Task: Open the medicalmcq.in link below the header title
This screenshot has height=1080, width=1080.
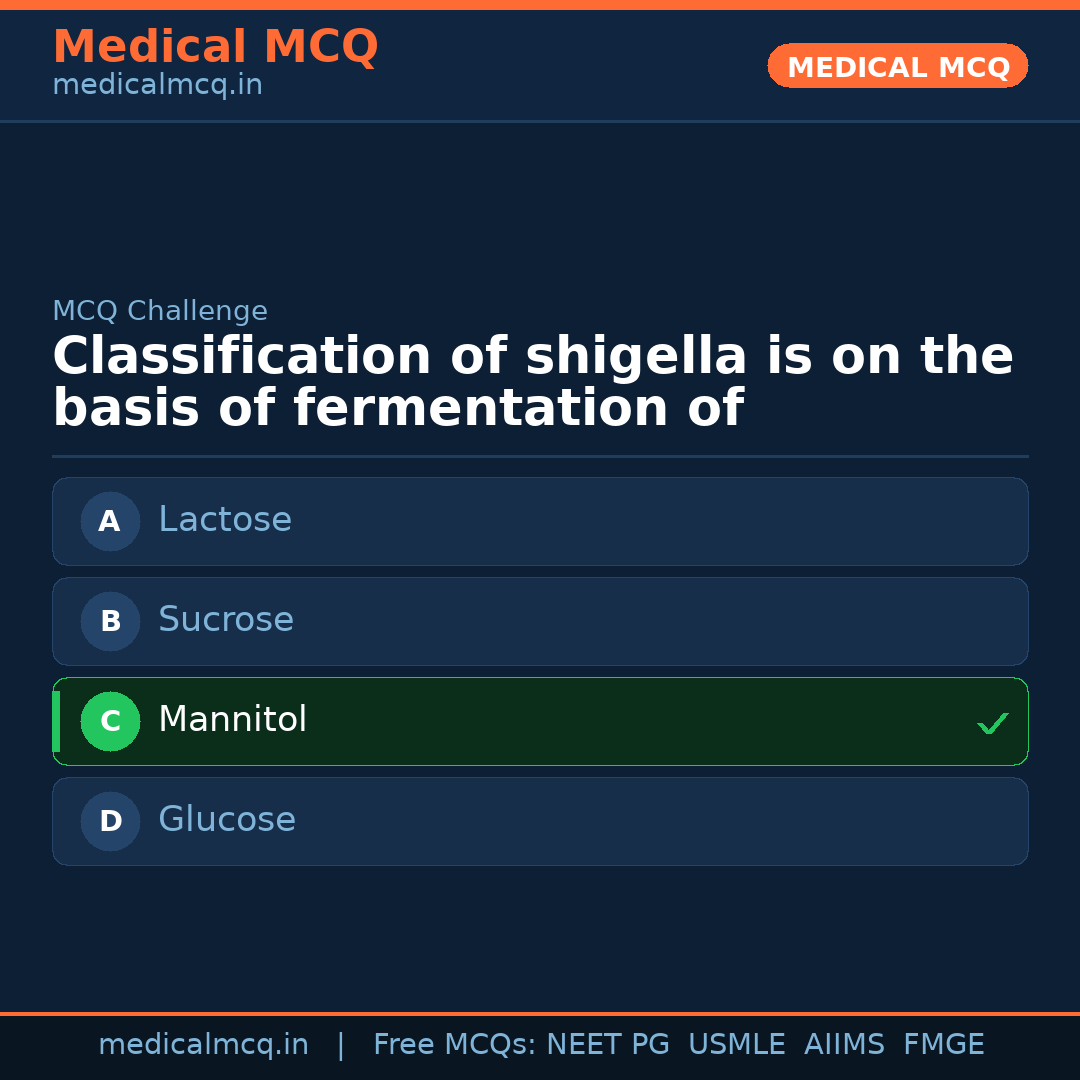Action: click(157, 86)
